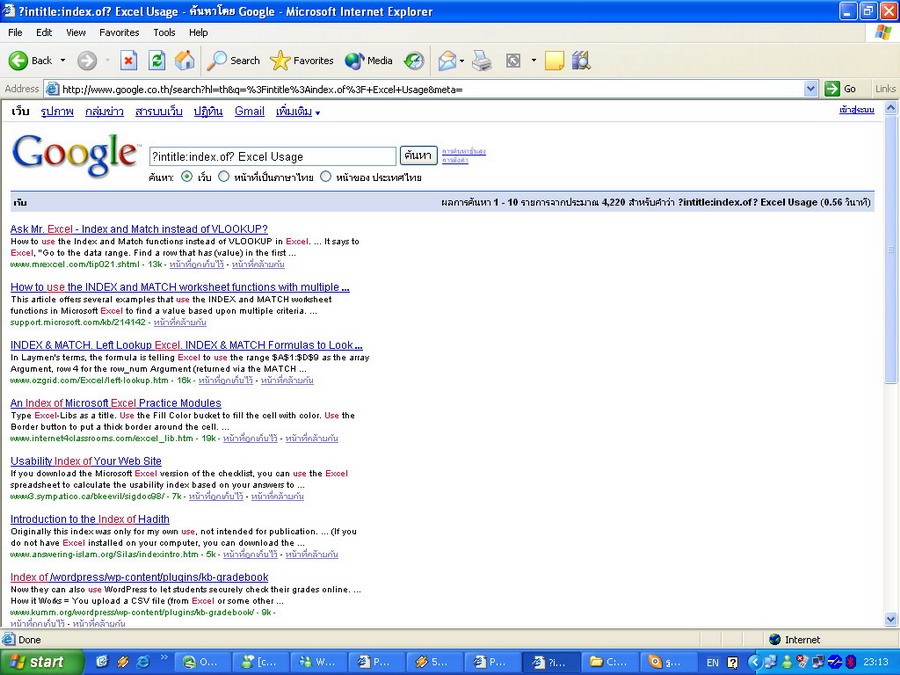Open the Search pane from toolbar
The height and width of the screenshot is (675, 900).
[x=233, y=60]
